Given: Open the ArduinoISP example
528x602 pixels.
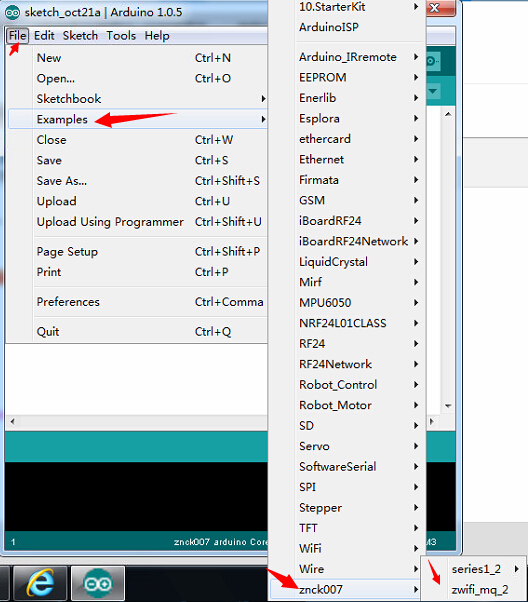Looking at the screenshot, I should [x=347, y=27].
